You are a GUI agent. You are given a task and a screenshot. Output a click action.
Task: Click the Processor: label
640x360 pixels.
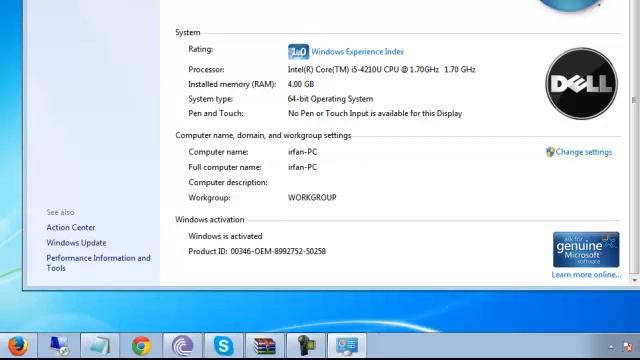click(207, 69)
